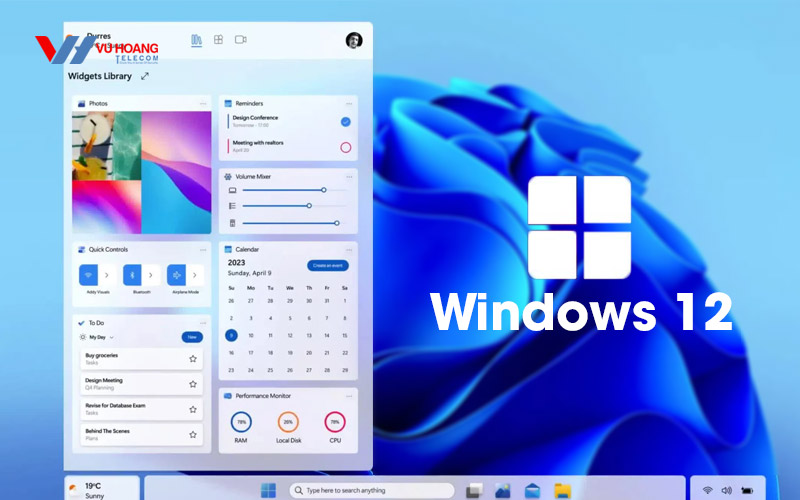Open the library view icon in the widgets header

pos(196,40)
